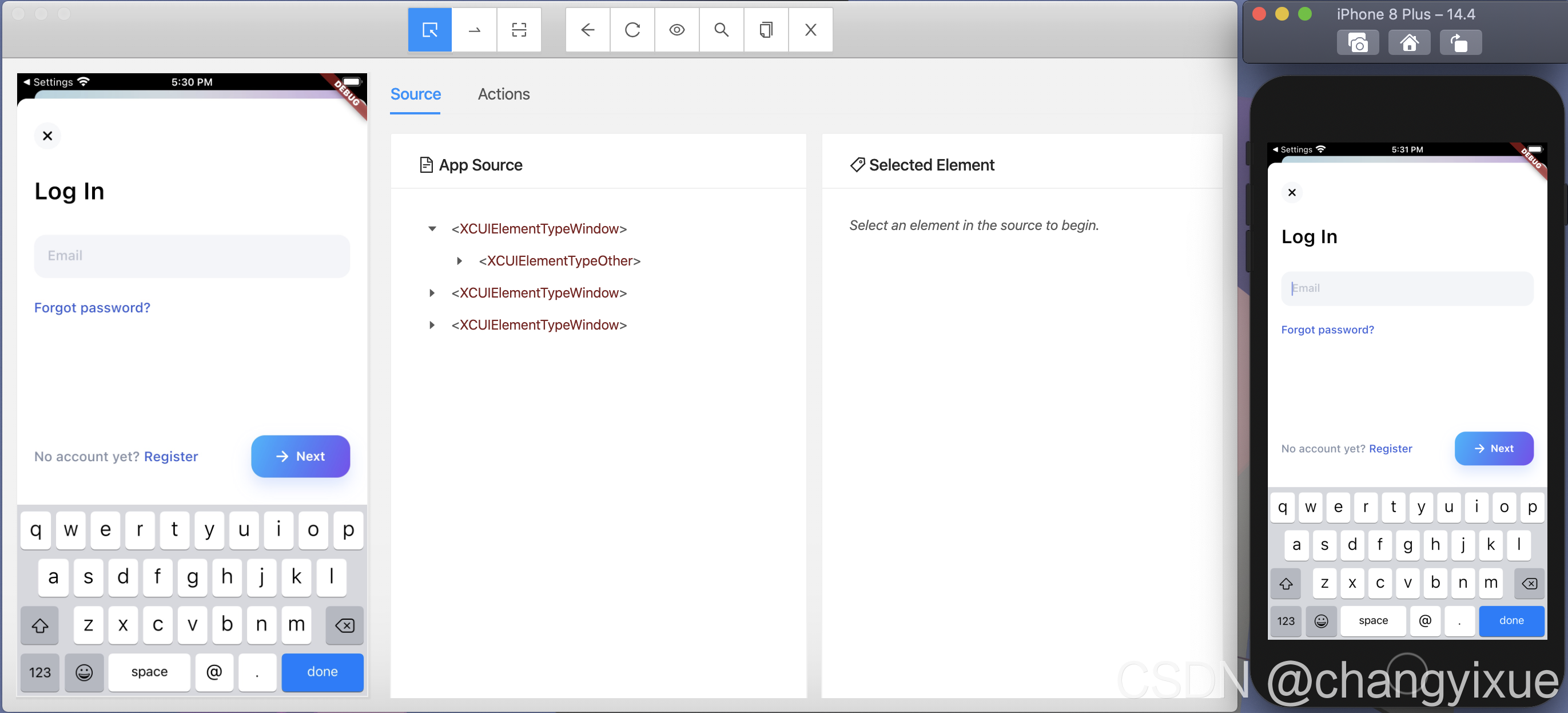Switch to Swipe By Coordinates mode

tap(474, 29)
